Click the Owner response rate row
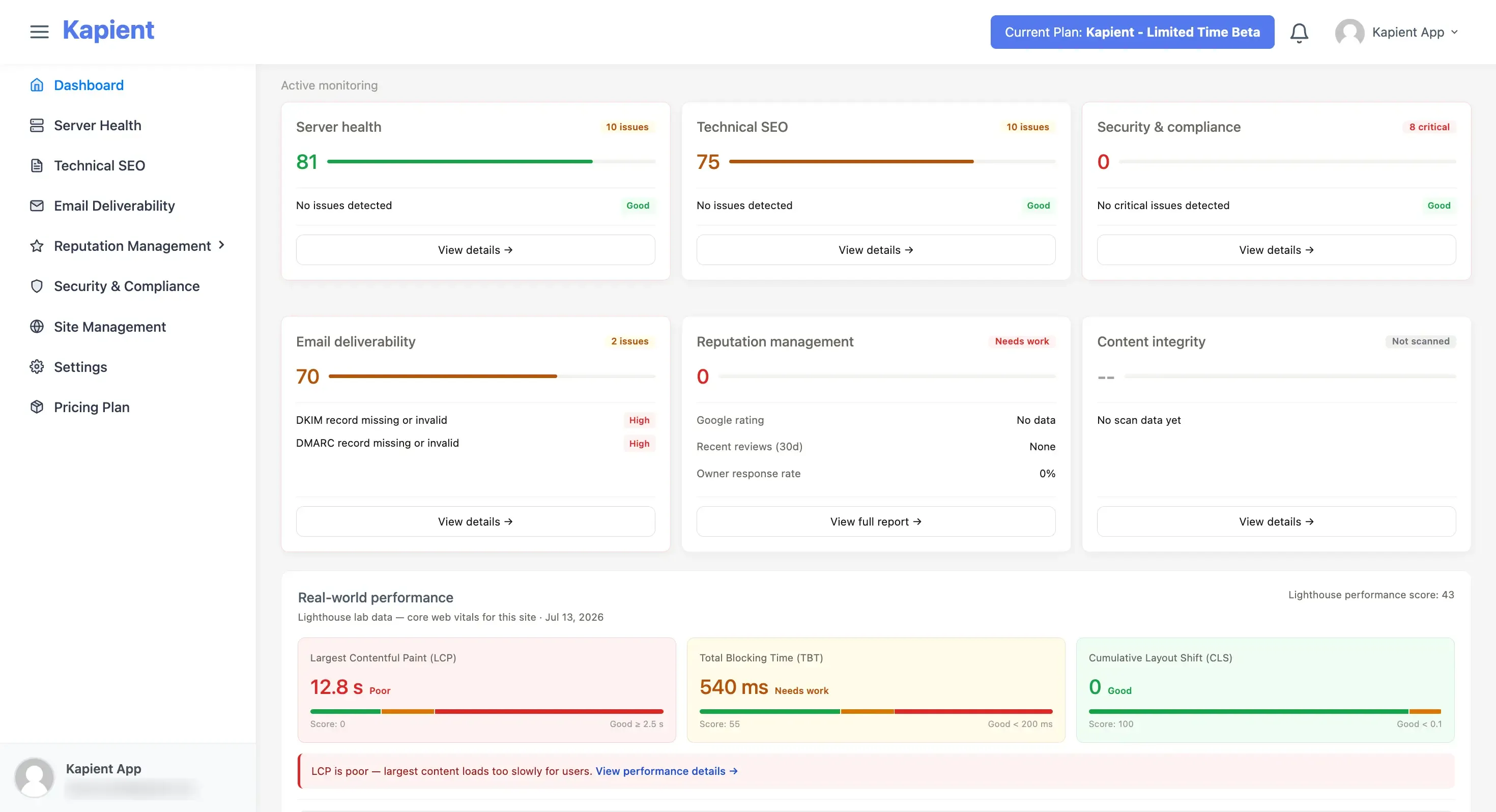 point(876,473)
